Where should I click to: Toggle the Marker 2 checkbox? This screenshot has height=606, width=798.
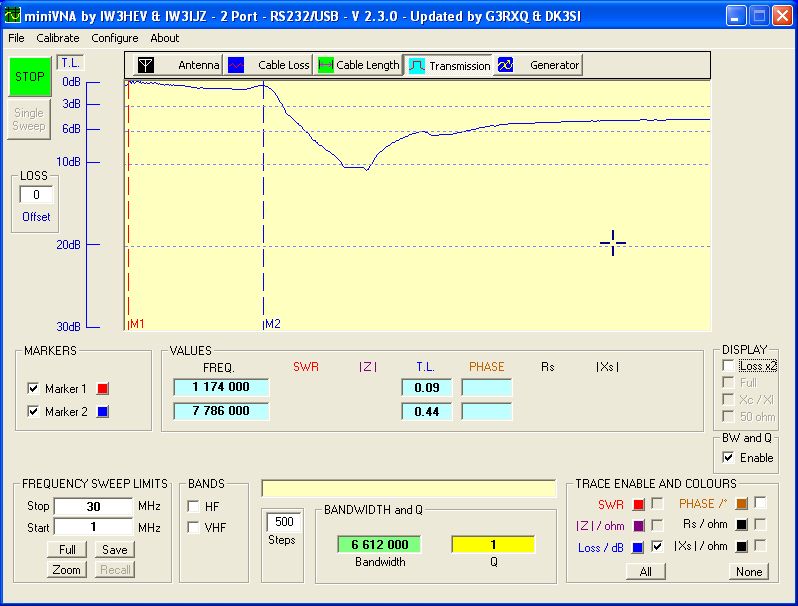point(33,412)
